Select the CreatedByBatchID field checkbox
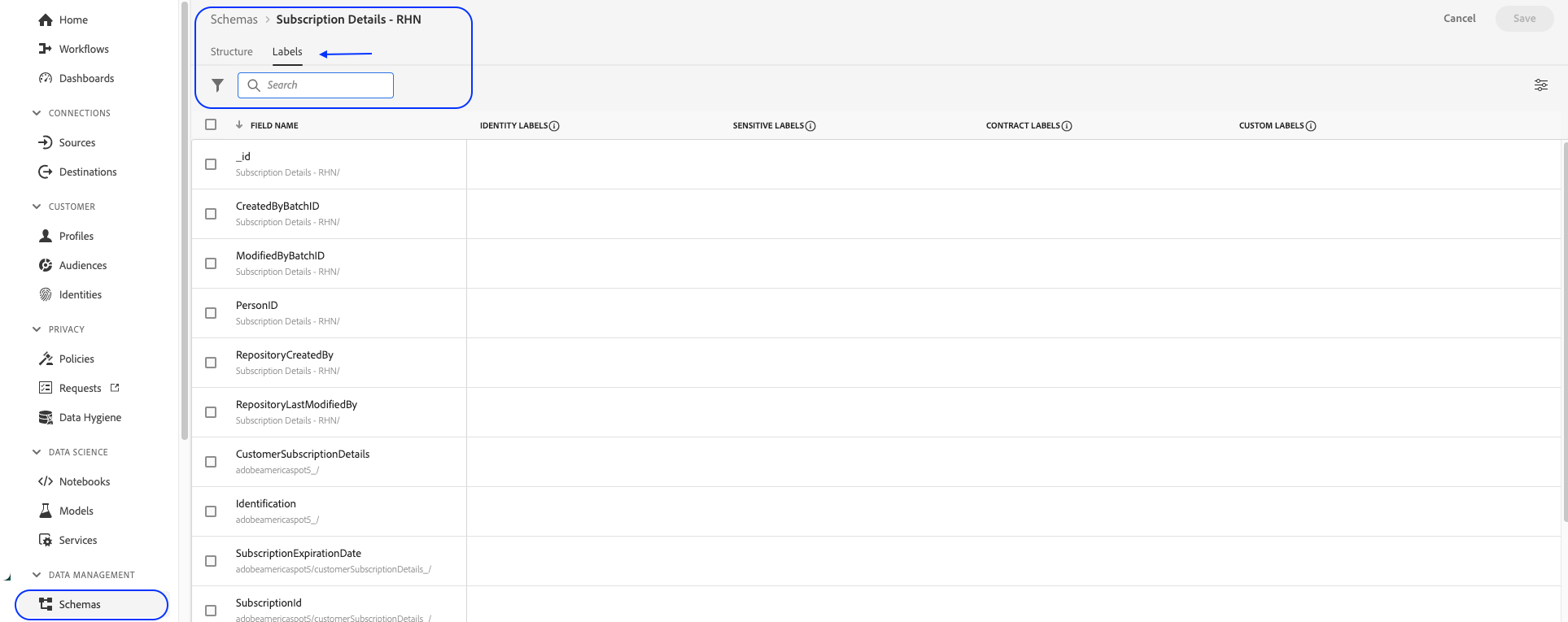 [x=211, y=214]
